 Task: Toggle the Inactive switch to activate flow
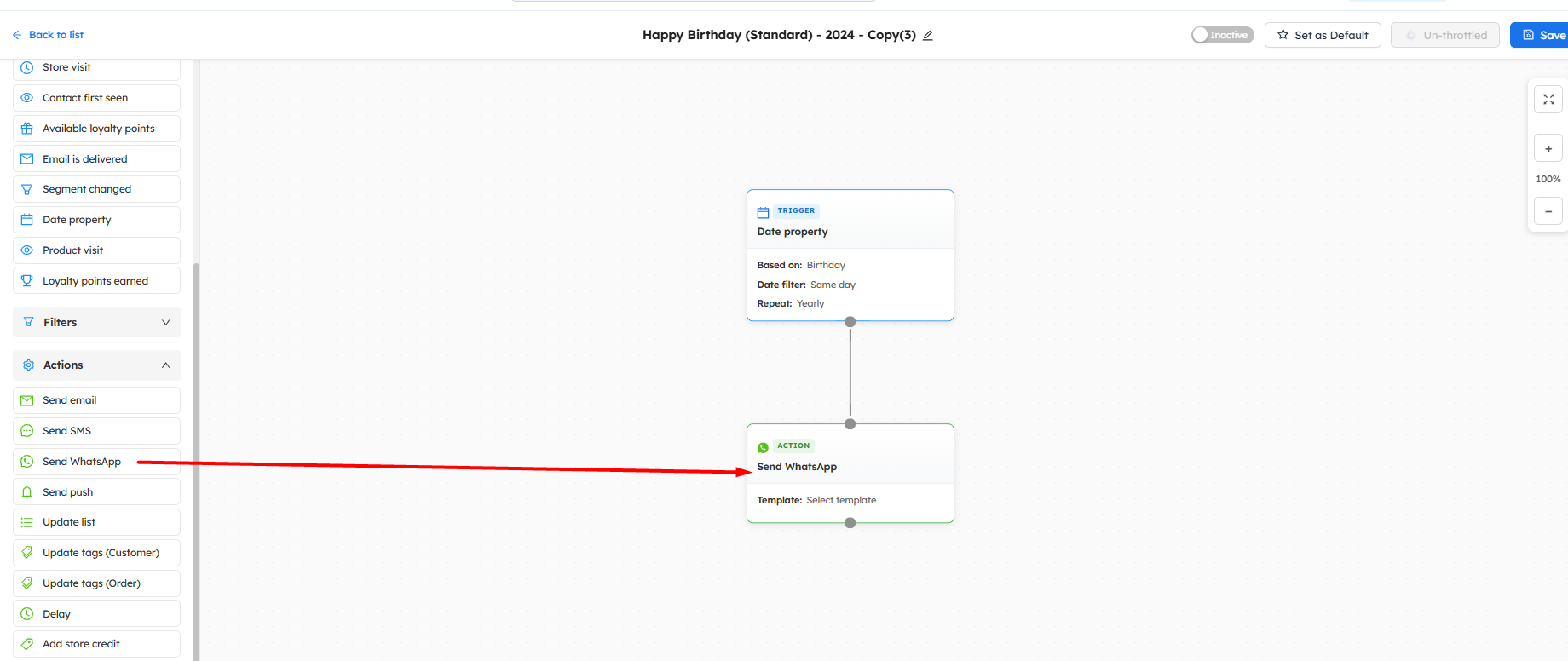[1222, 35]
